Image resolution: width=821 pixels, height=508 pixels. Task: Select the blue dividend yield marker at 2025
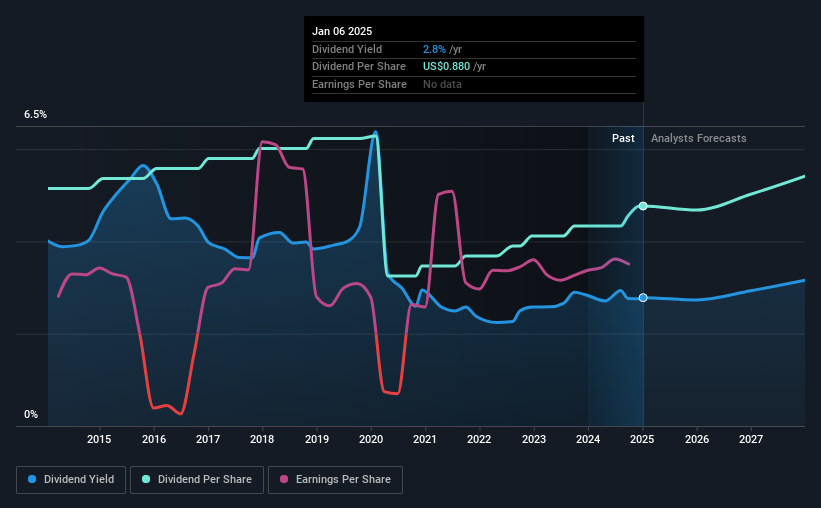click(x=643, y=297)
